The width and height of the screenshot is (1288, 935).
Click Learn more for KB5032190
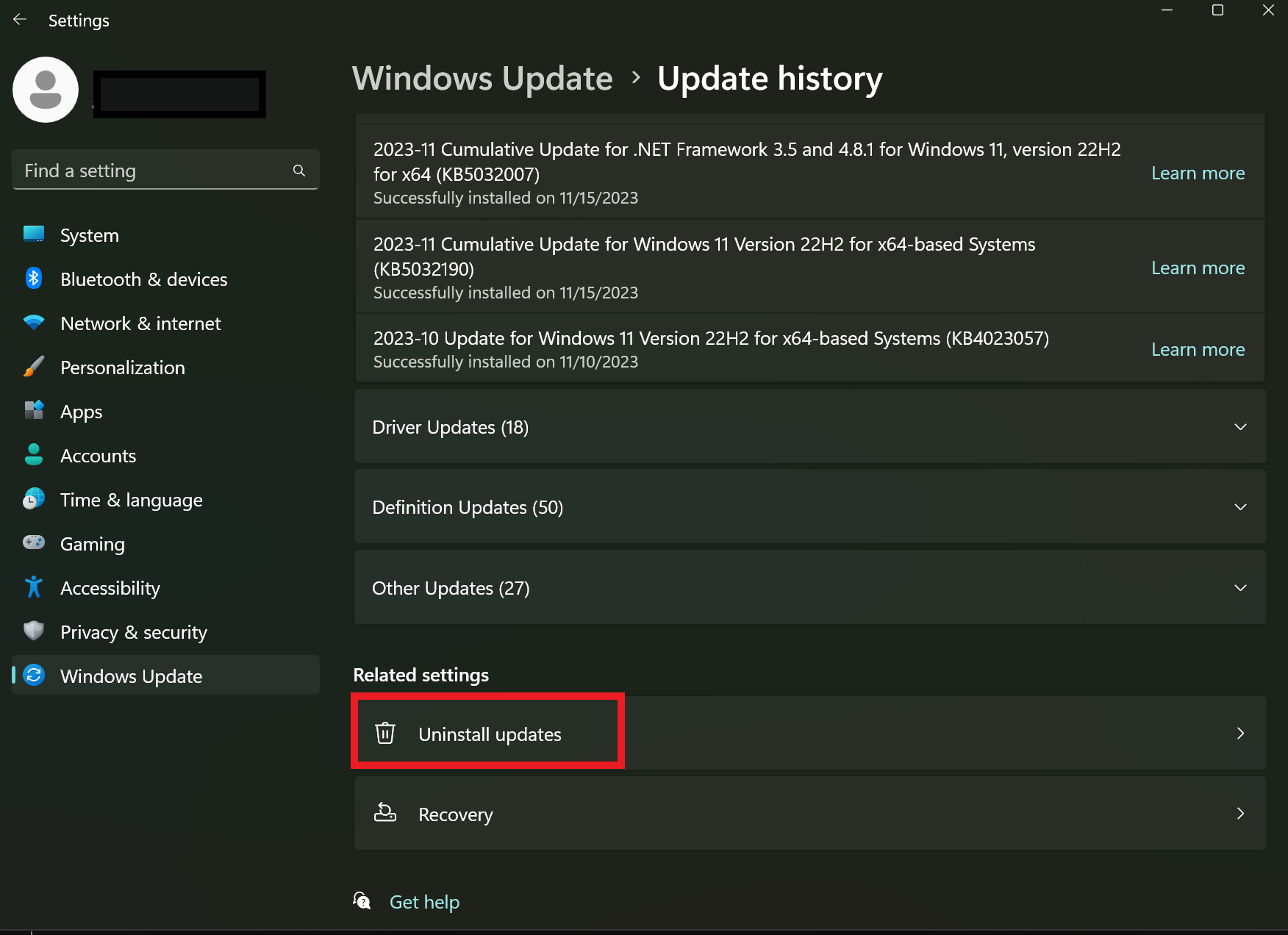point(1198,268)
